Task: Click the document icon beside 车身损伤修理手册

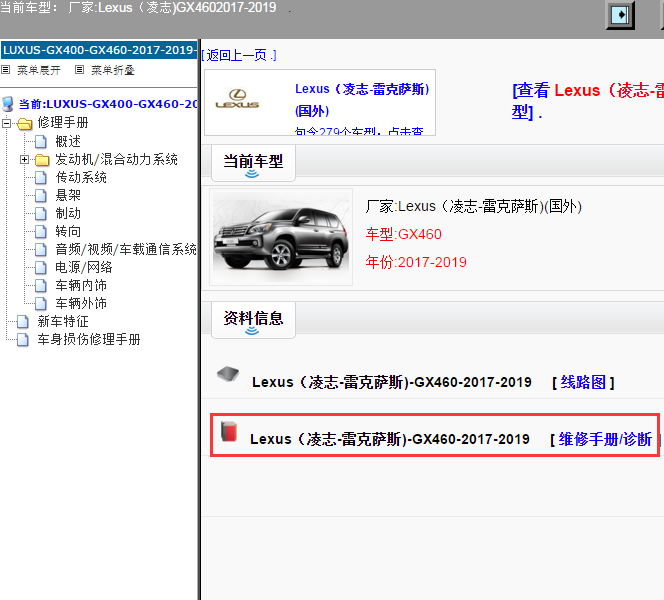Action: (23, 340)
